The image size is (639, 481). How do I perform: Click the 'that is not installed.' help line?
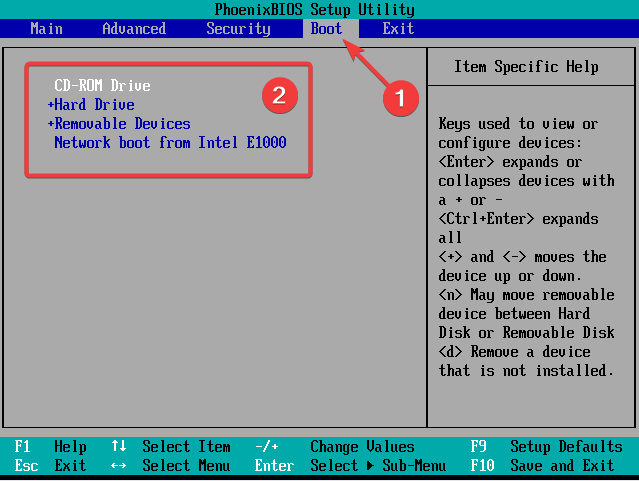526,371
